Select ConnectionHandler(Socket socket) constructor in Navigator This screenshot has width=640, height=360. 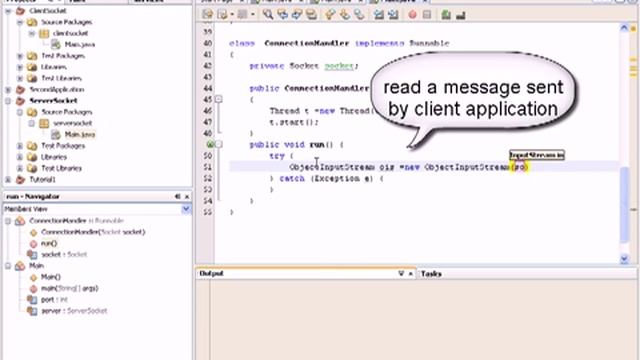tap(93, 232)
